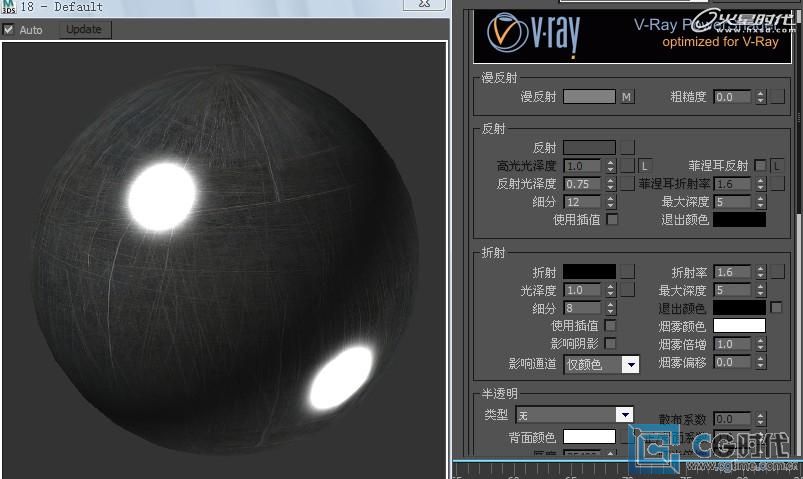Click the map slot button for 菲涅耳折射率
This screenshot has height=479, width=803.
click(x=777, y=183)
